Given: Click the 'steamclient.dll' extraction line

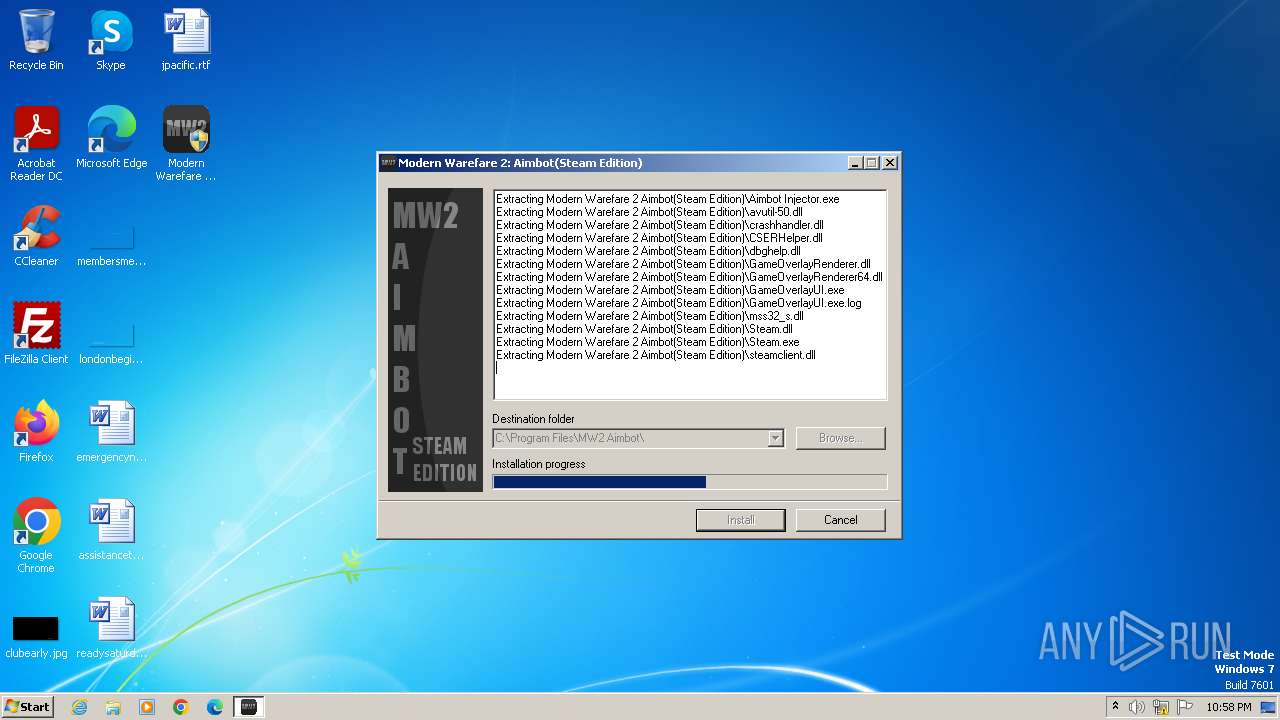Looking at the screenshot, I should click(656, 355).
